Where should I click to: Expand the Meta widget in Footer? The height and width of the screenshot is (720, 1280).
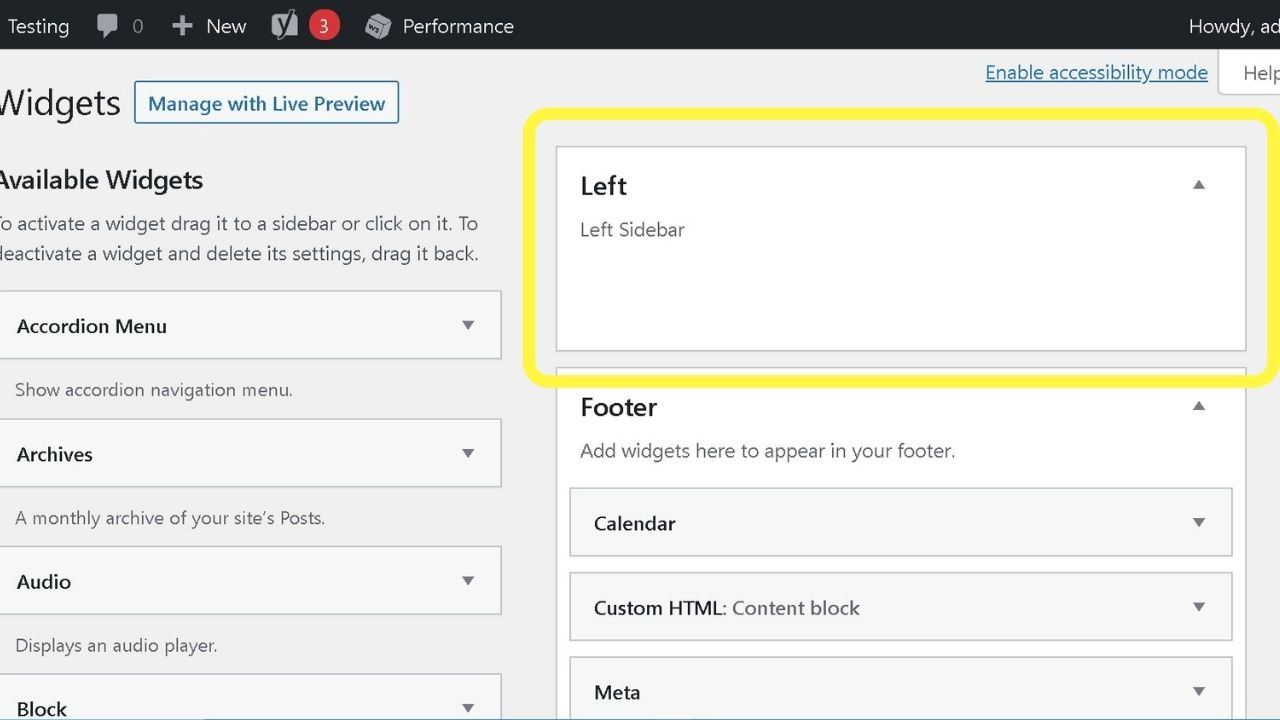(x=1199, y=691)
